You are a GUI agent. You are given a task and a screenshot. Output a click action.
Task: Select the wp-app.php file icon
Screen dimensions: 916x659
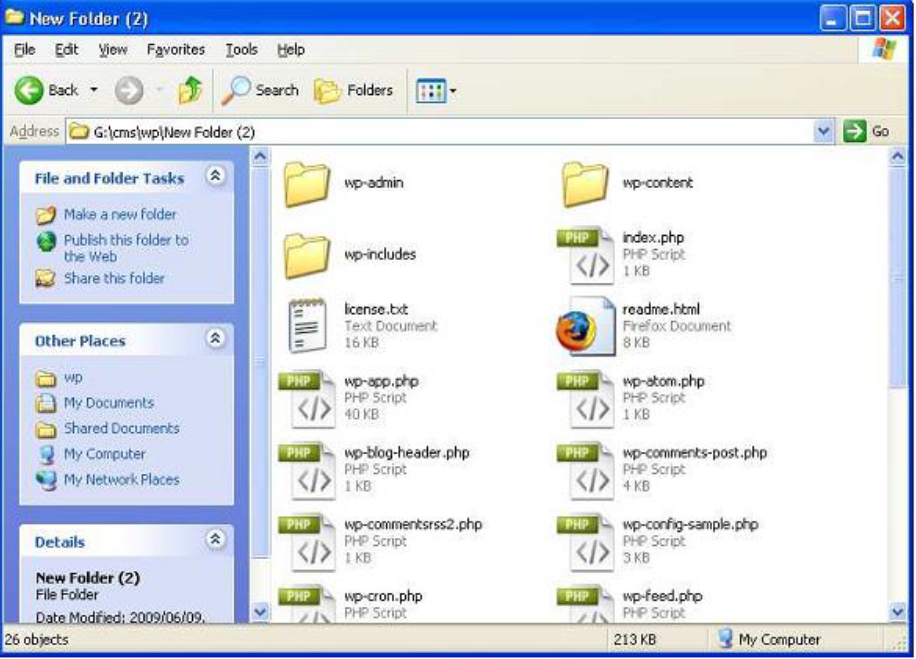307,399
